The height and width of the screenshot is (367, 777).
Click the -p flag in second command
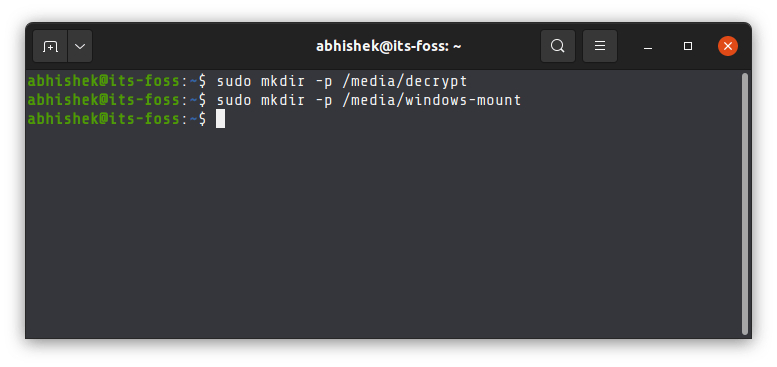[x=324, y=101]
